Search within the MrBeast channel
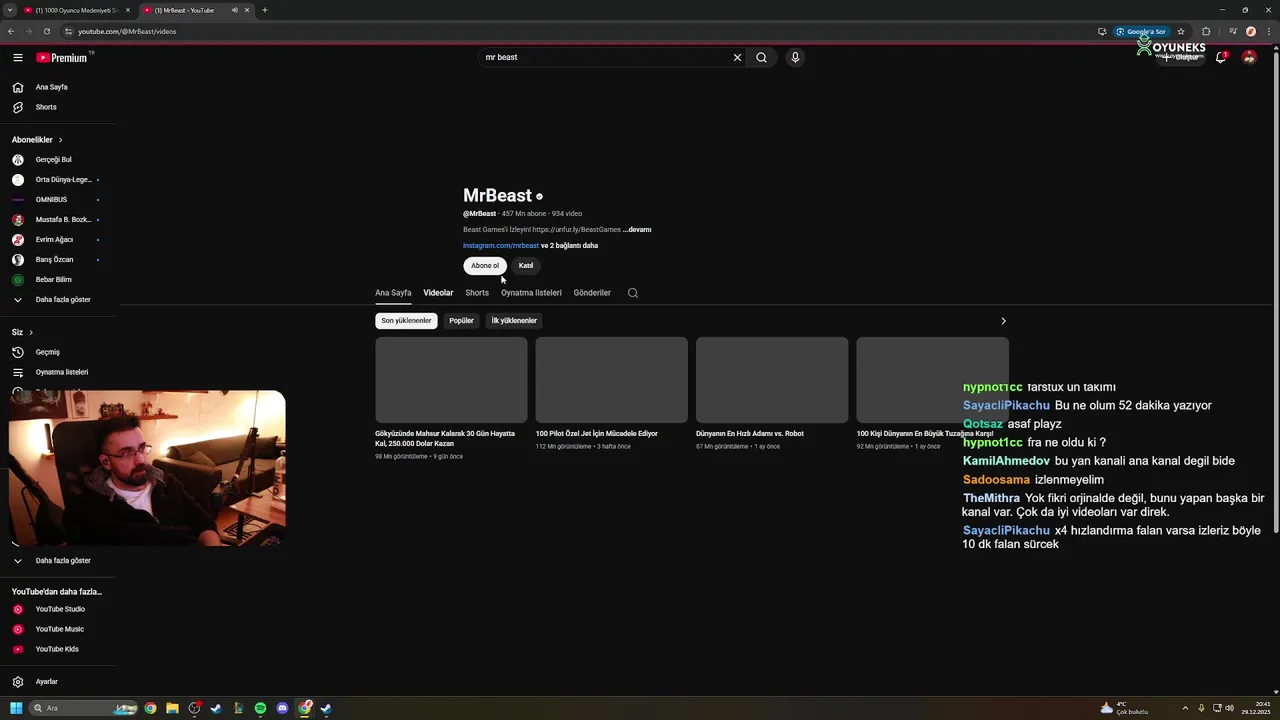Viewport: 1280px width, 720px height. click(x=632, y=293)
